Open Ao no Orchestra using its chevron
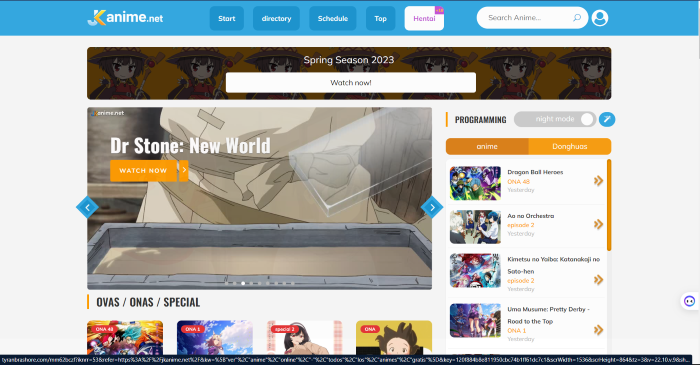Viewport: 700px width, 365px height. tap(598, 224)
